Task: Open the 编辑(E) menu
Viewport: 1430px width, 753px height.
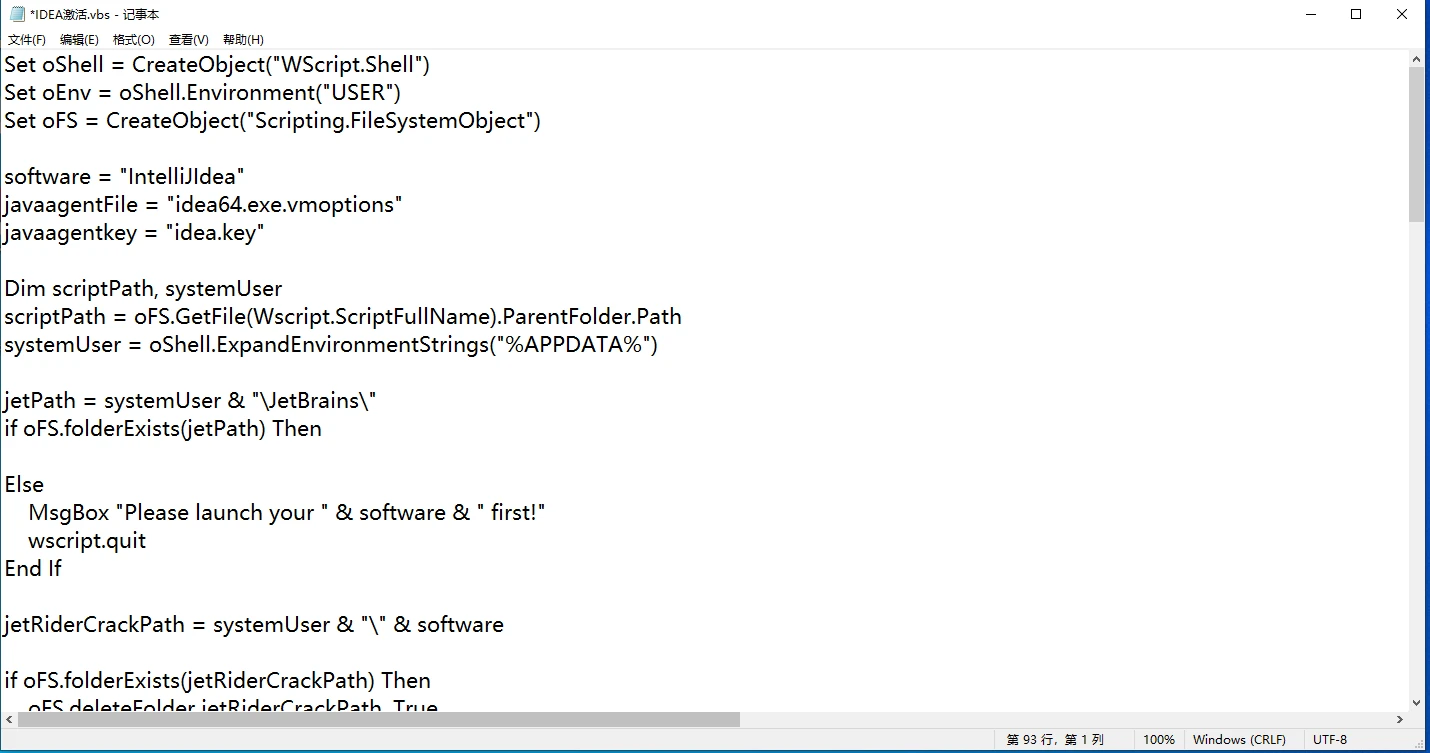Action: (79, 40)
